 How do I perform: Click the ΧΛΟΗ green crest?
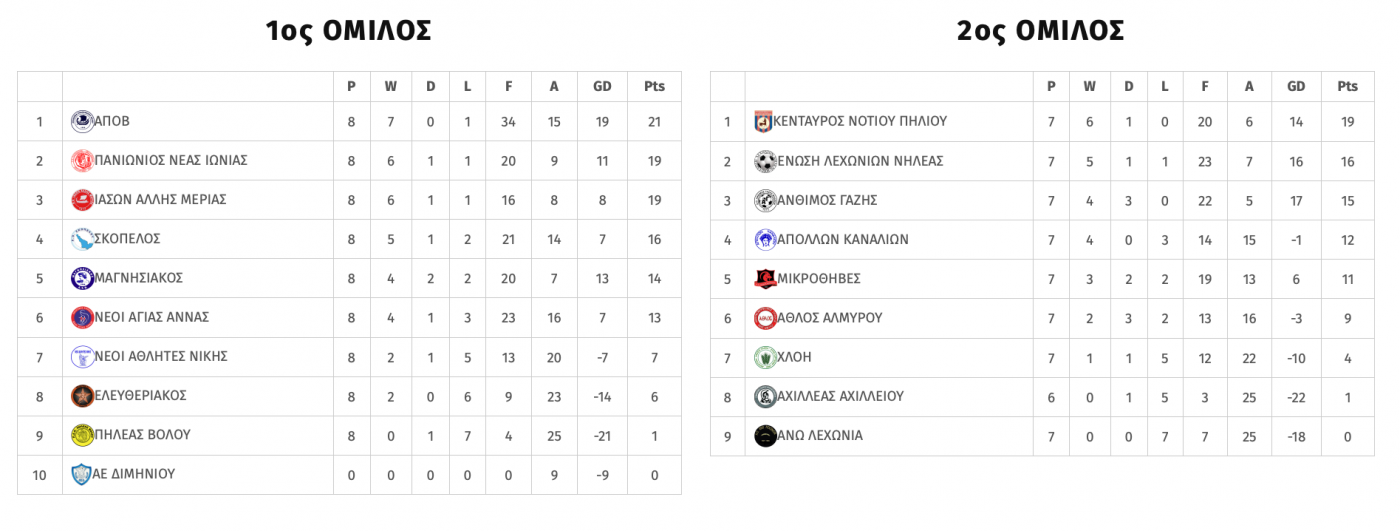click(x=765, y=357)
